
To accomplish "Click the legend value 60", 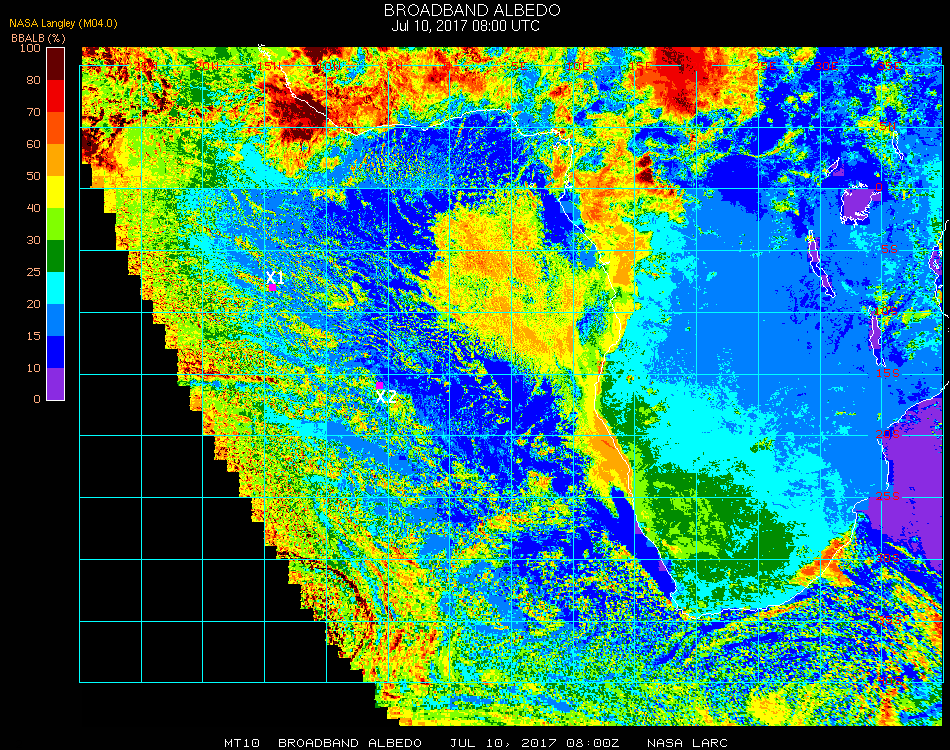I will point(33,144).
